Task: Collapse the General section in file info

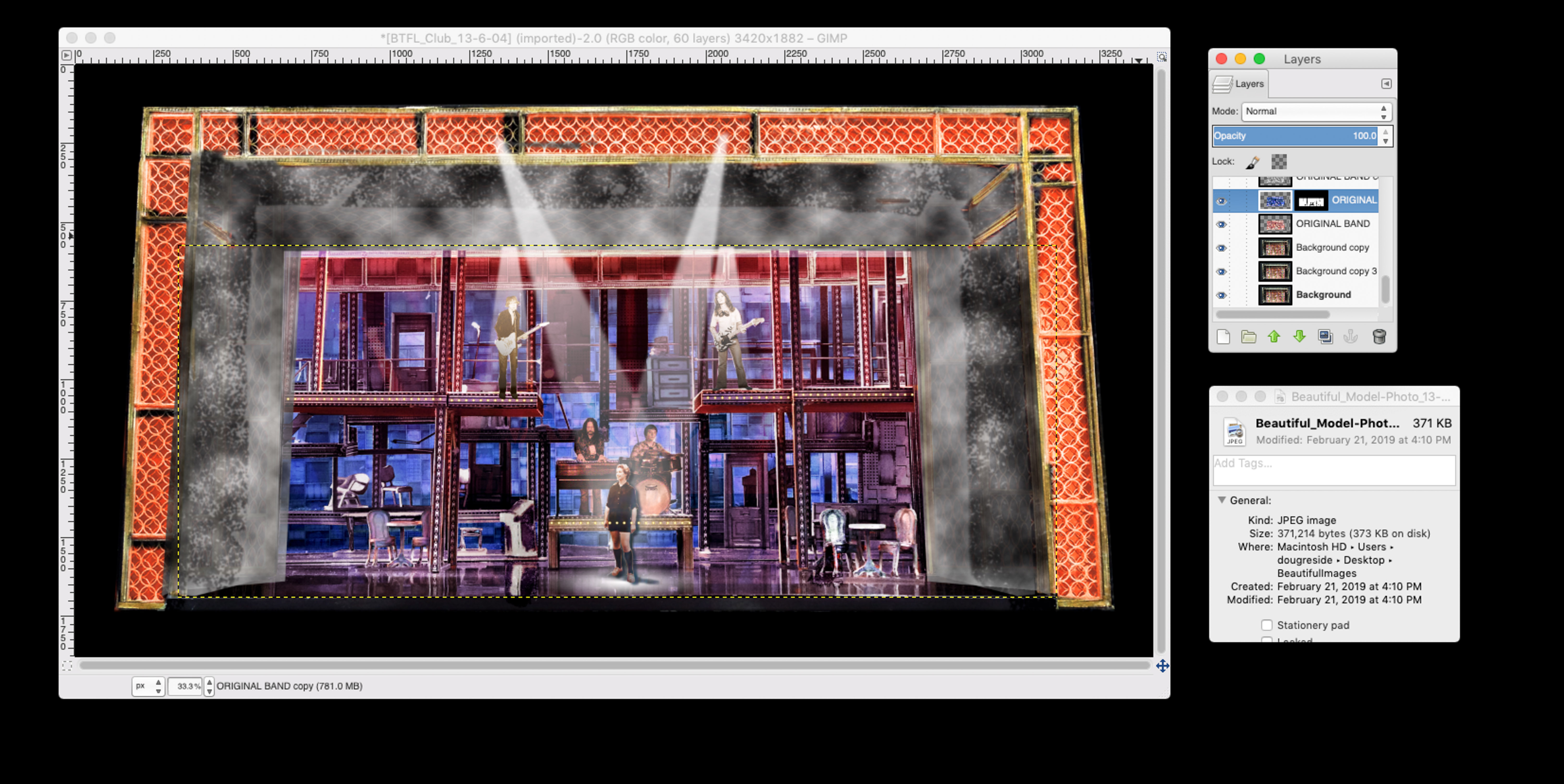Action: pyautogui.click(x=1221, y=500)
